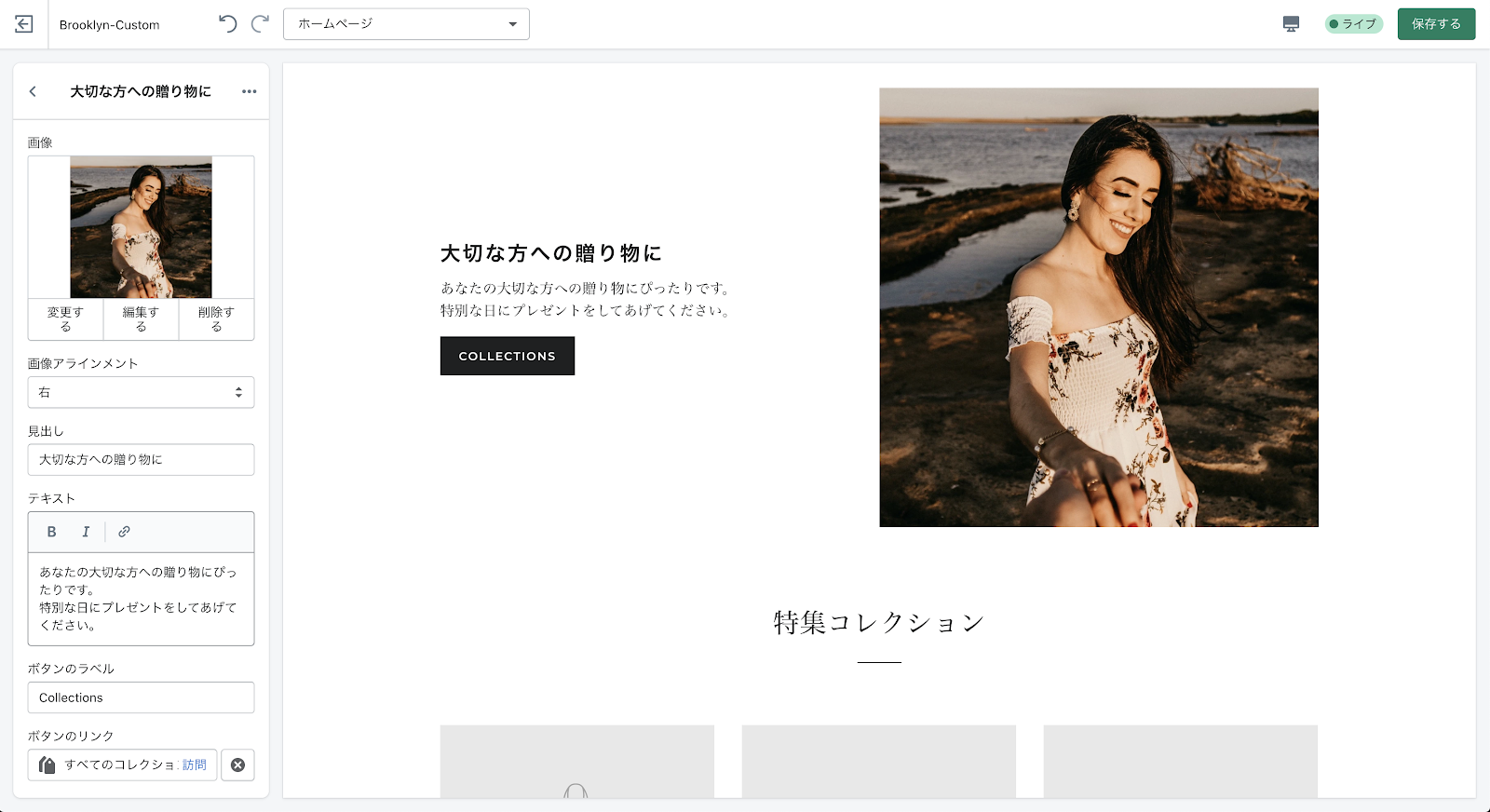The width and height of the screenshot is (1490, 812).
Task: Click the 編集する image edit button
Action: (141, 319)
